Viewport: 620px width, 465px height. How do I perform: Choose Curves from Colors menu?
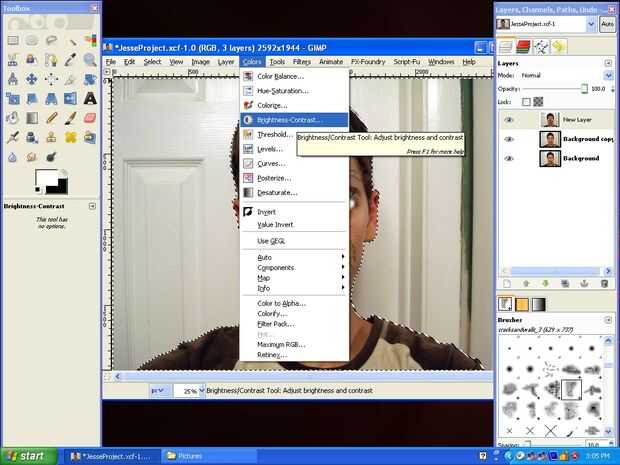coord(294,164)
